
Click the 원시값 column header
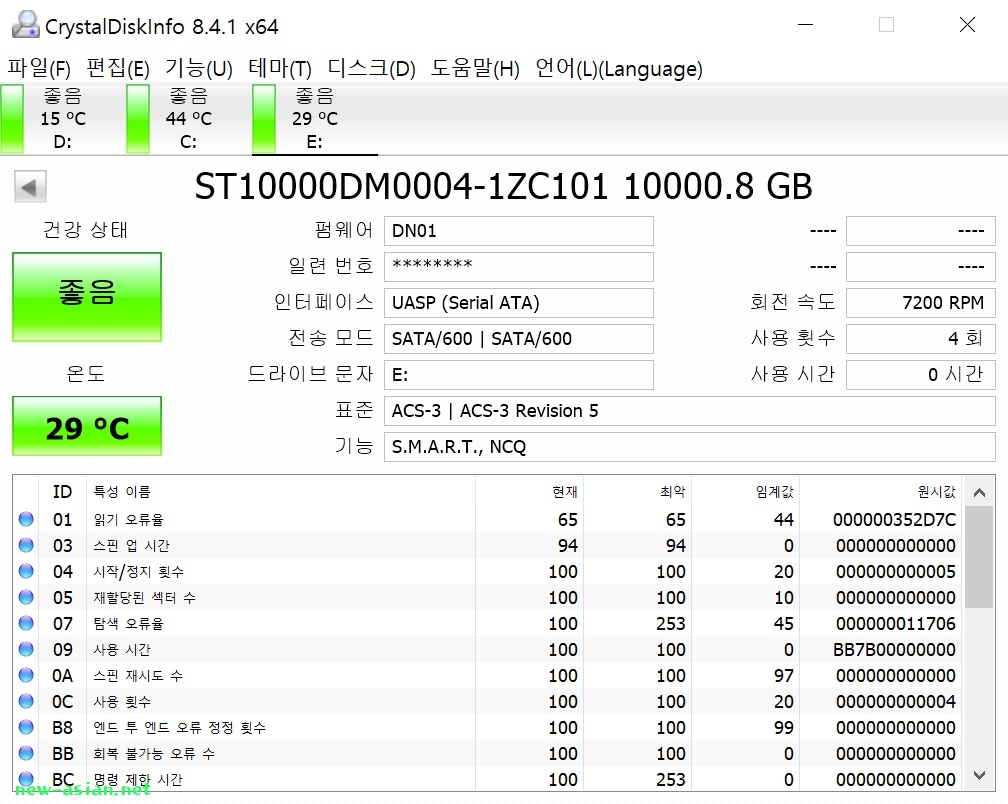coord(882,492)
